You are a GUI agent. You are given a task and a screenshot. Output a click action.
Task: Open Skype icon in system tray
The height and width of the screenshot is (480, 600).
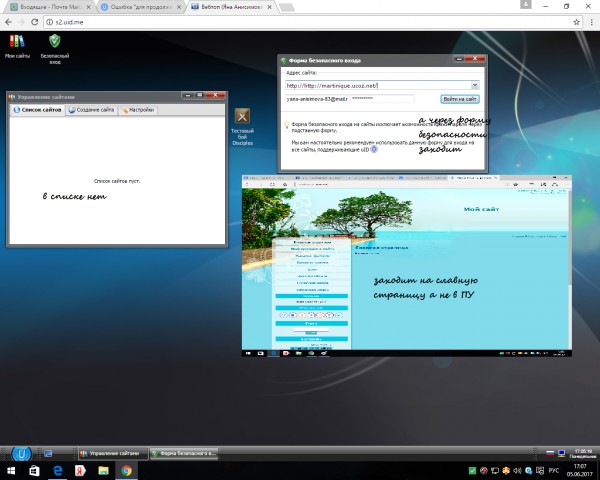[x=529, y=470]
